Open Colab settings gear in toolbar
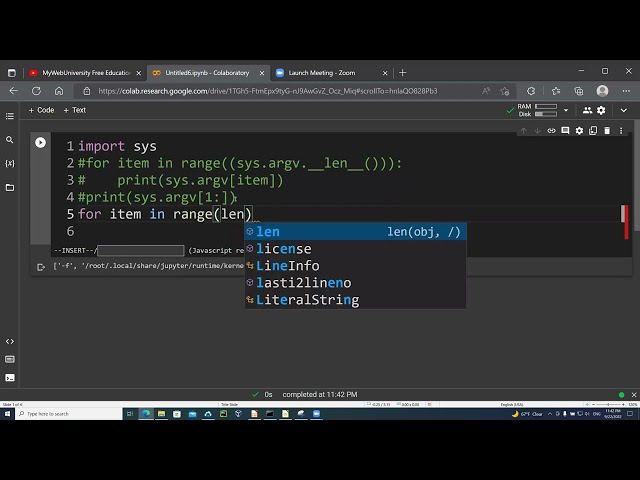Viewport: 640px width, 480px height. (x=601, y=110)
